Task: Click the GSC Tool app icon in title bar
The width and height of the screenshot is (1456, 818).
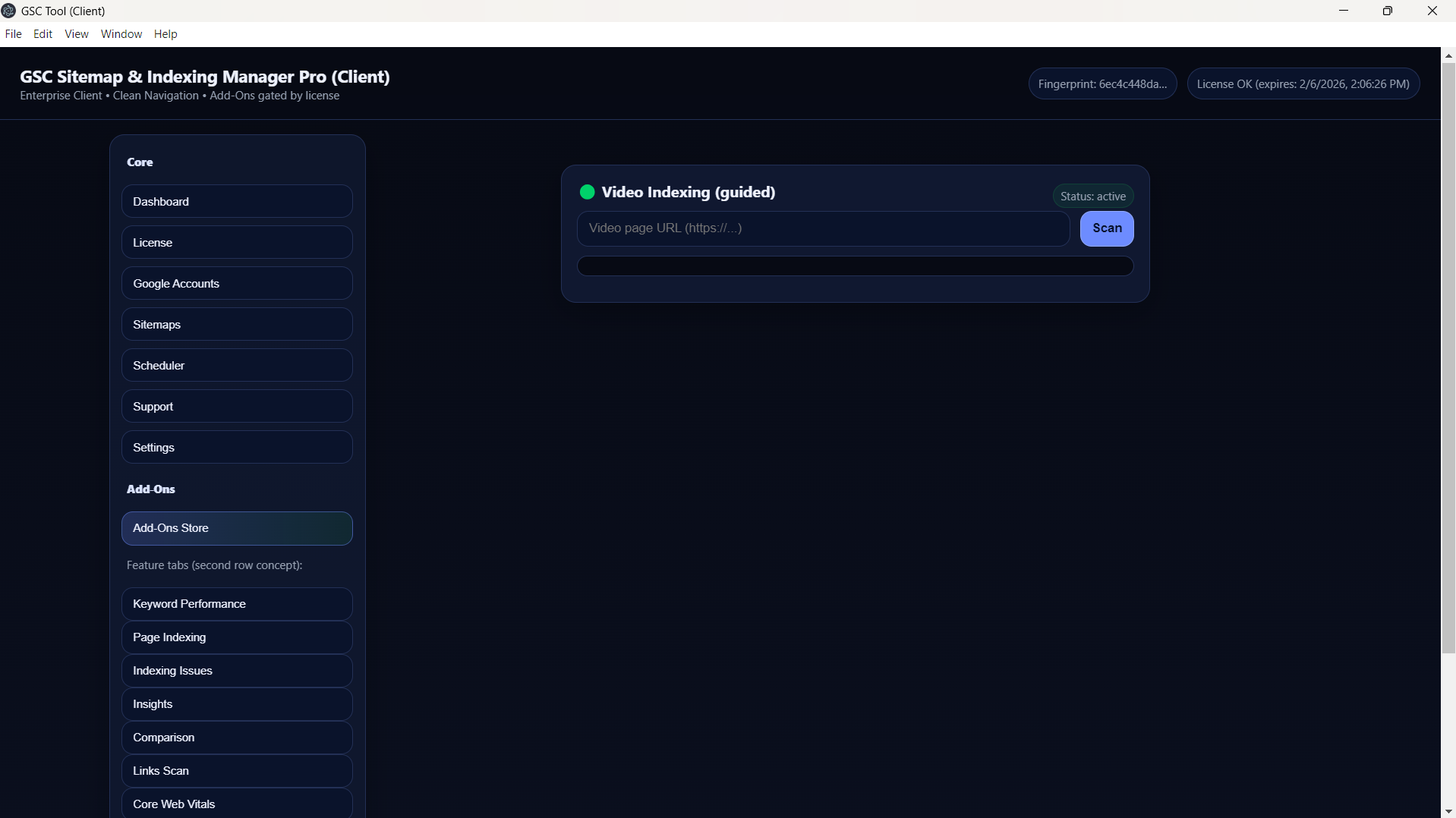Action: (8, 11)
